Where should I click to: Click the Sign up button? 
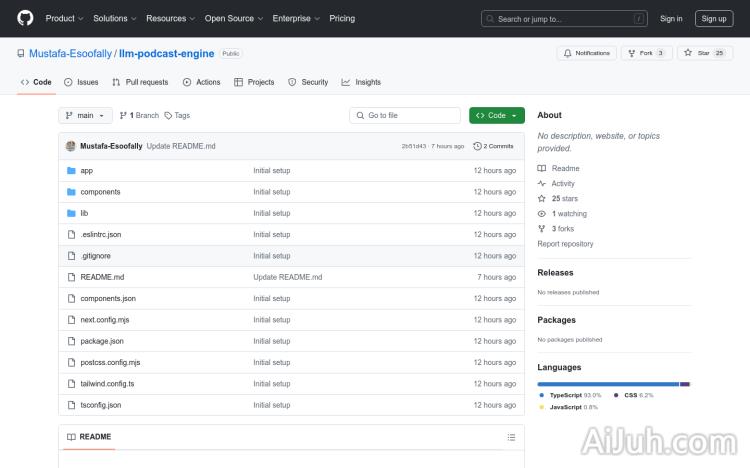pos(714,18)
